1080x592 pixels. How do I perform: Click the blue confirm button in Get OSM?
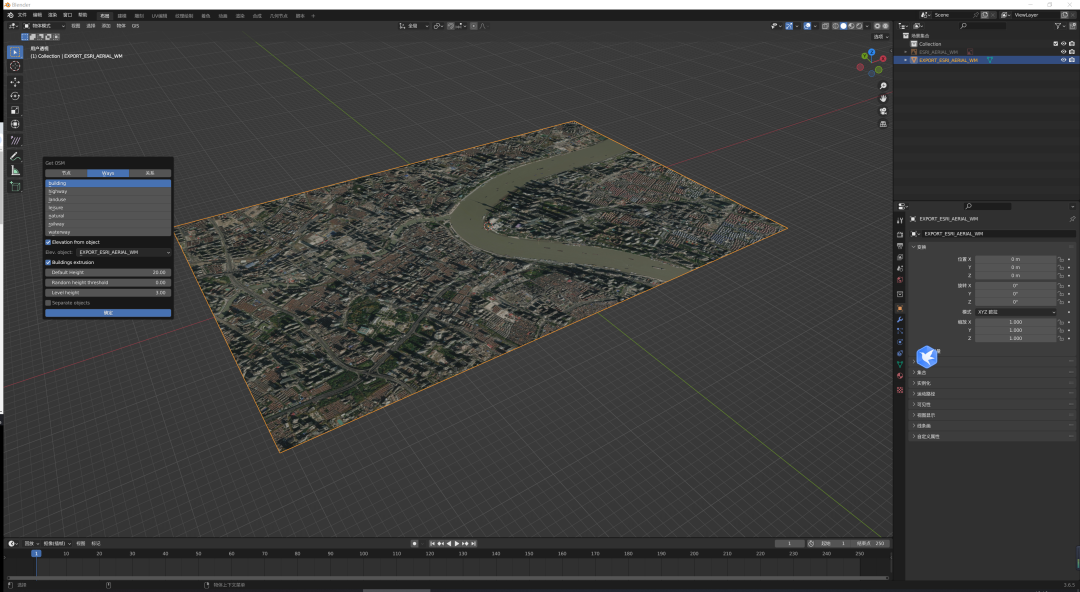108,313
